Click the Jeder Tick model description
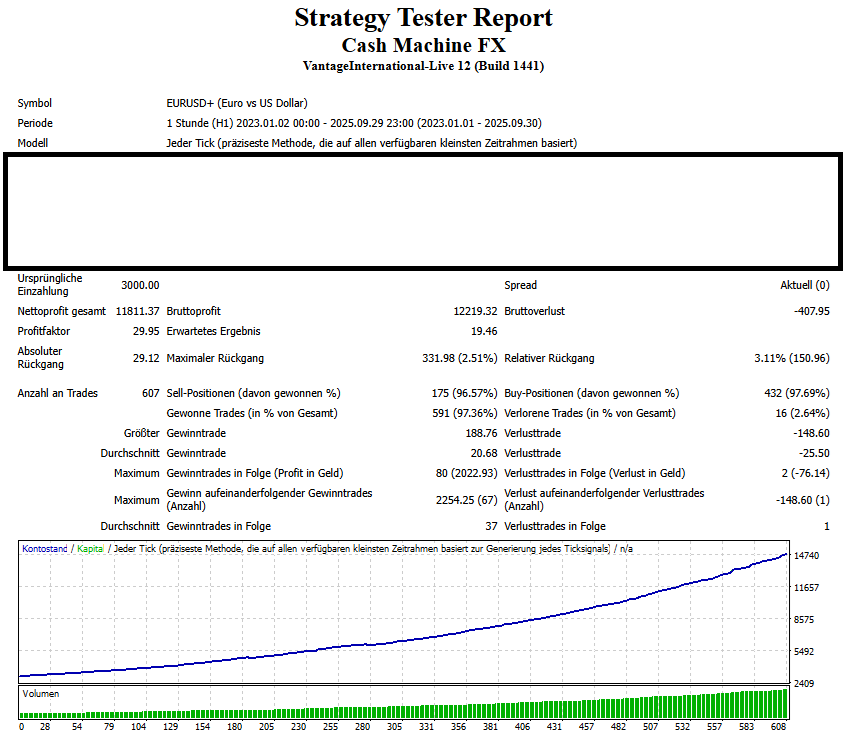 click(371, 143)
